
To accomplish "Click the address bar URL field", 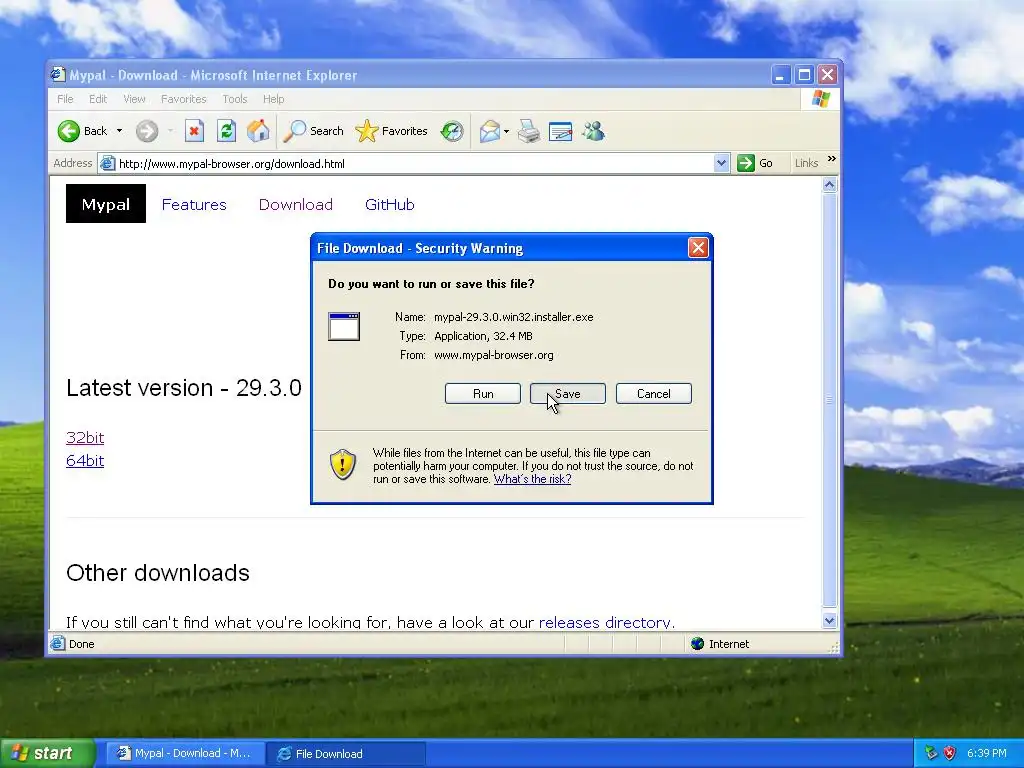I will click(415, 164).
